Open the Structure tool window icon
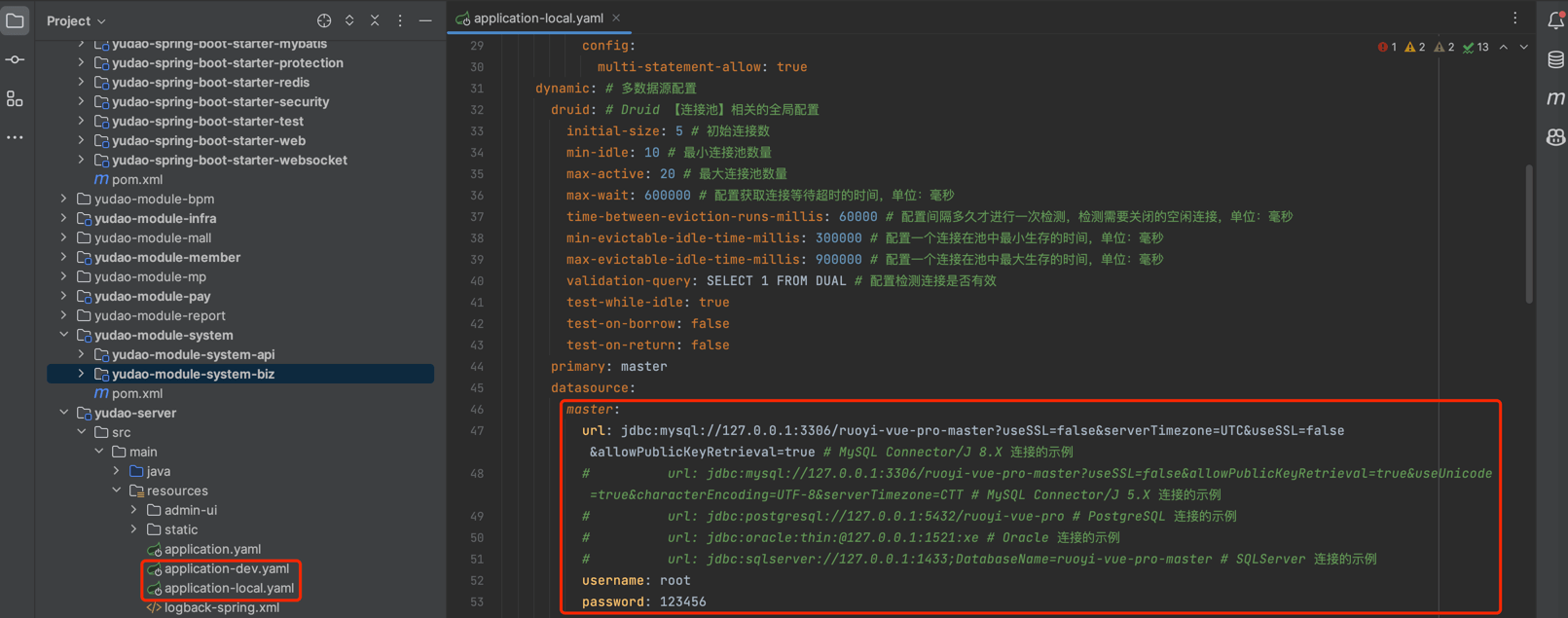1568x618 pixels. coord(15,99)
